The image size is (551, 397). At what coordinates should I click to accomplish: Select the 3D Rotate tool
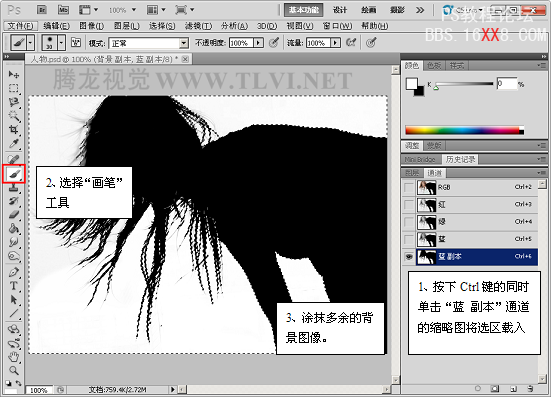coord(14,329)
